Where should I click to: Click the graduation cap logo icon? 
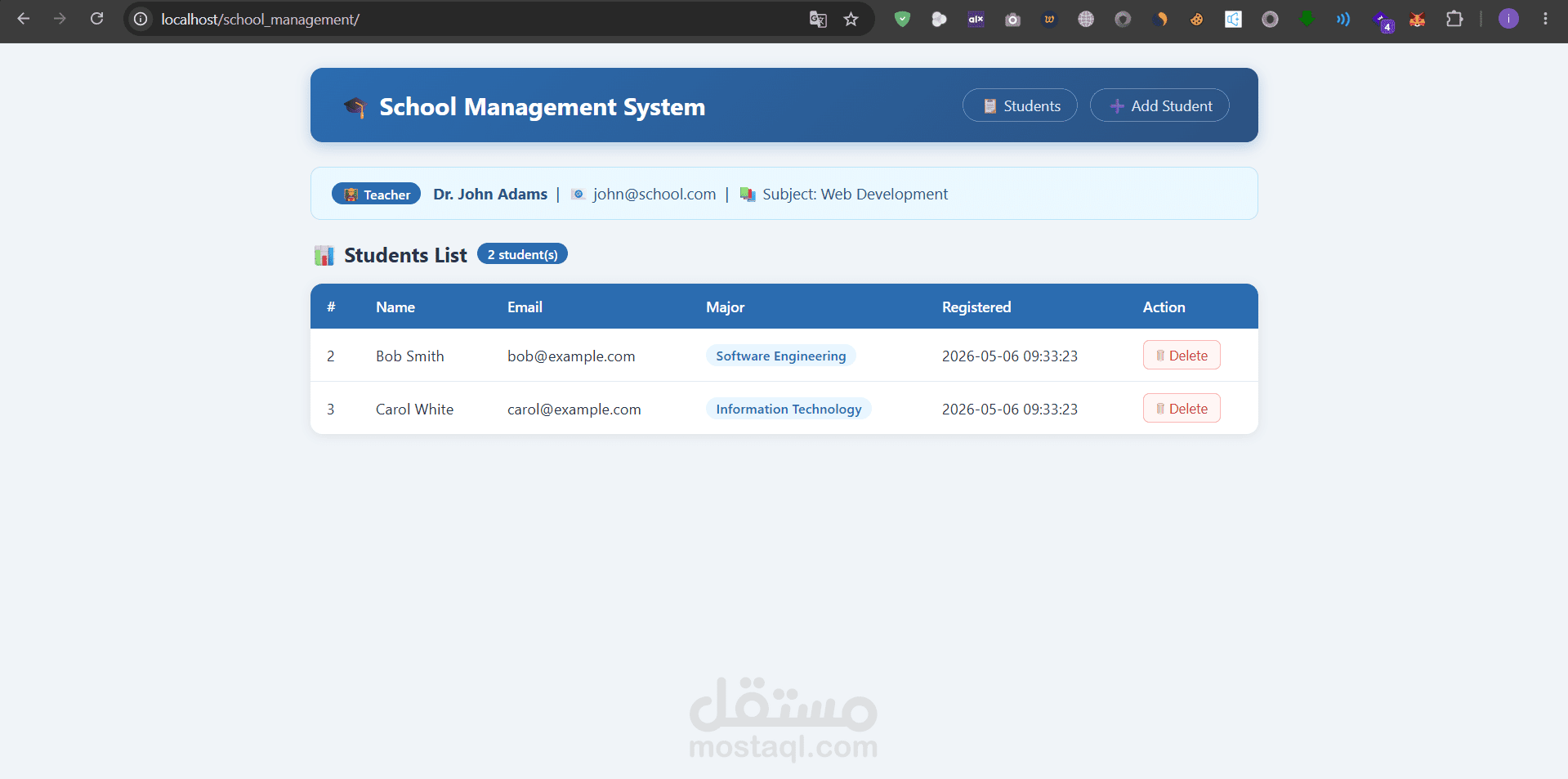(x=355, y=107)
